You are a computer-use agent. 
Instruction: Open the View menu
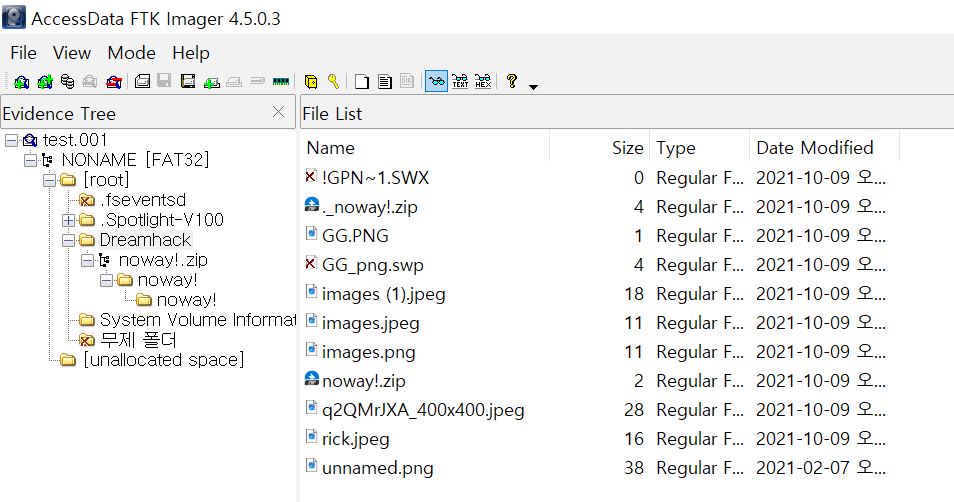[72, 53]
